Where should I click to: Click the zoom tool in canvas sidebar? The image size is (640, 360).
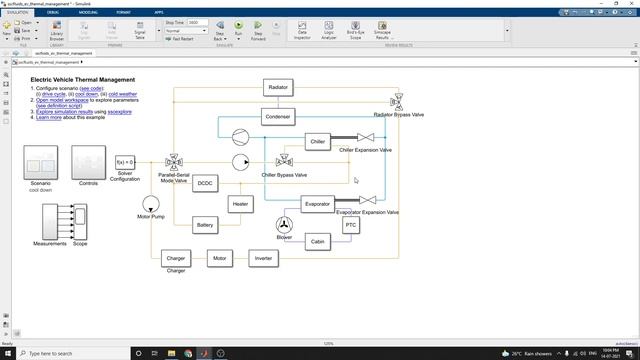[x=6, y=75]
